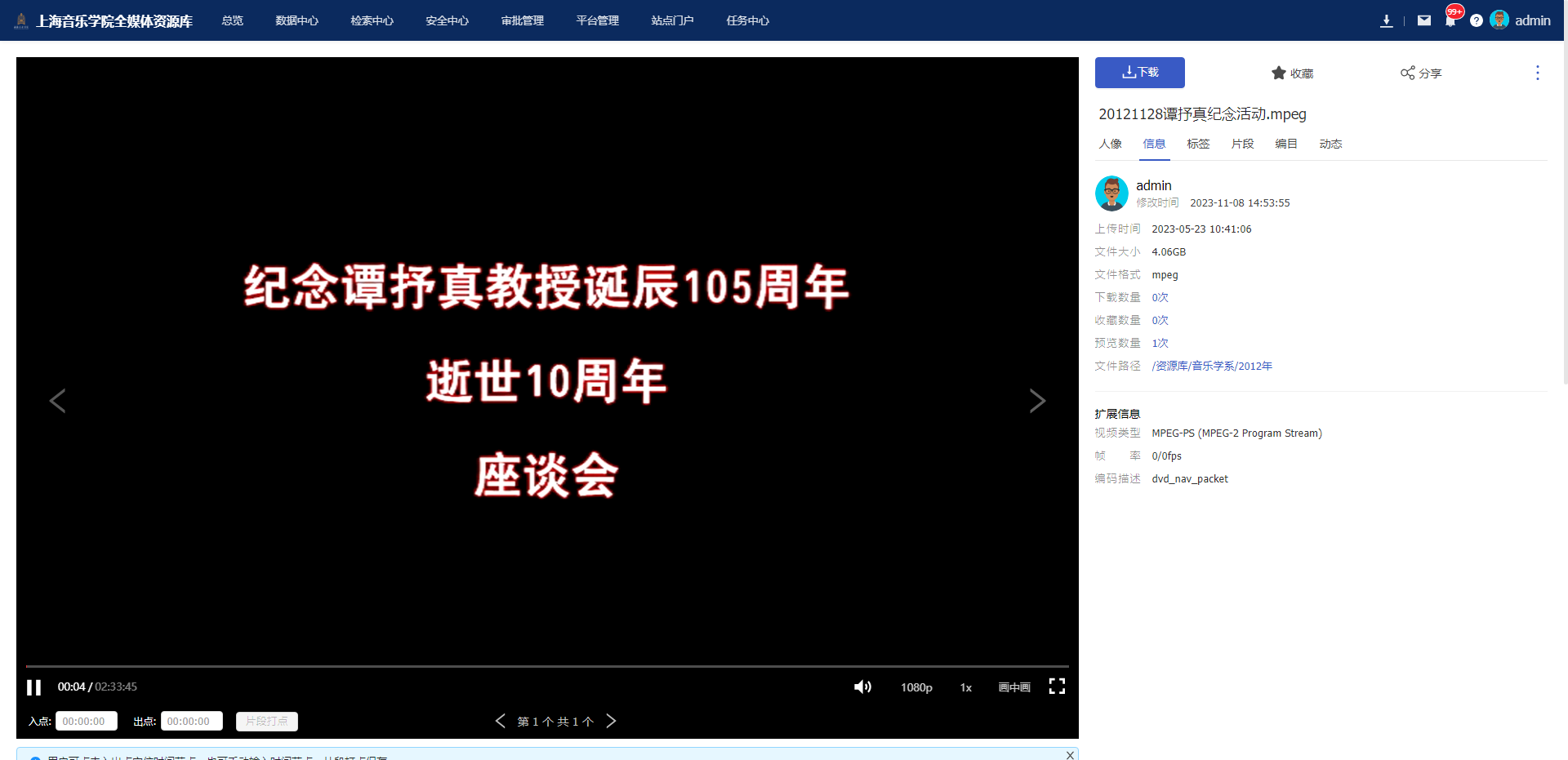Screen dimensions: 1568x760
Task: Open the mail messages icon
Action: click(x=1423, y=21)
